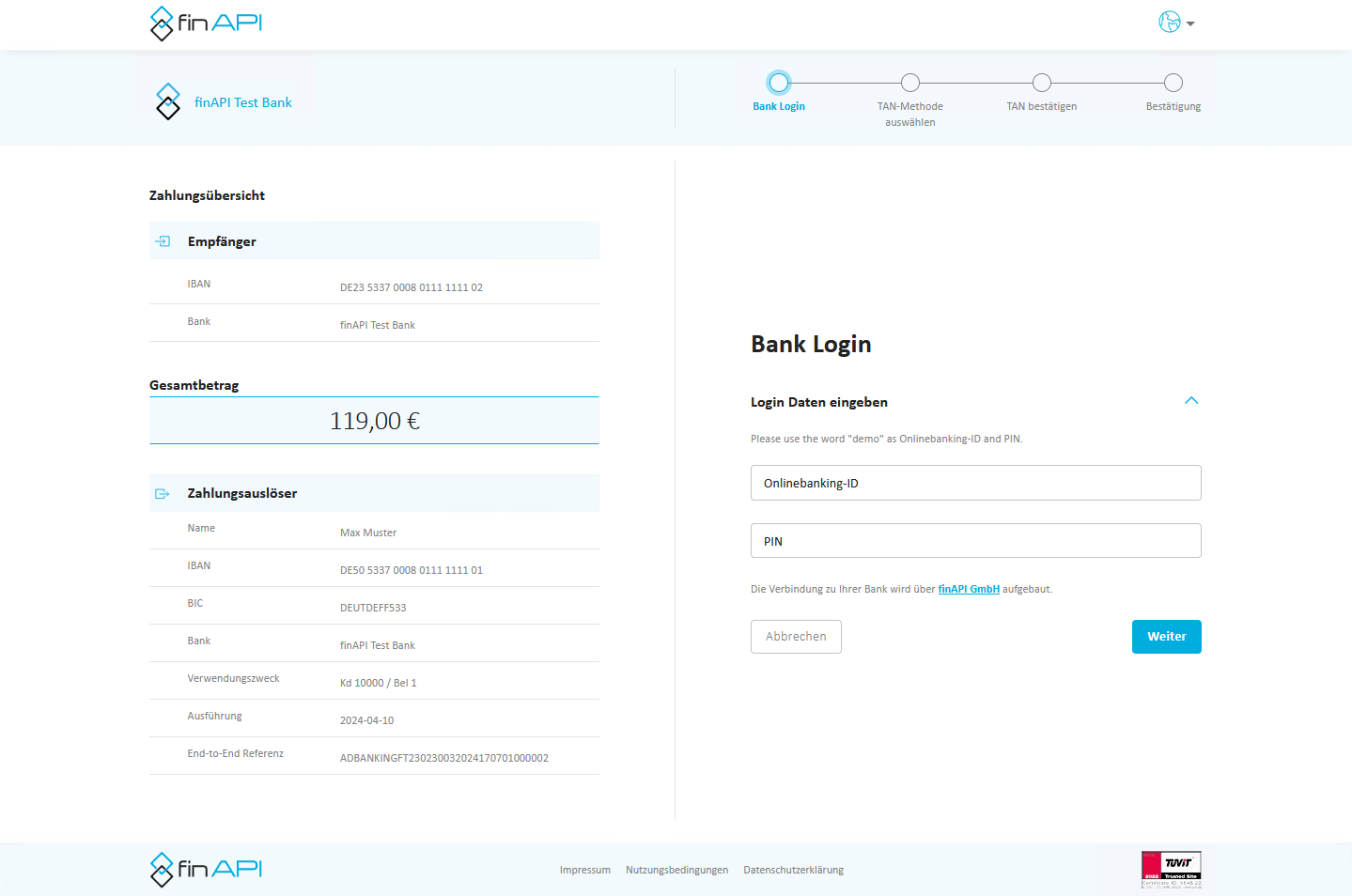This screenshot has height=896, width=1352.
Task: Click the TAN bestätigen step circle
Action: tap(1042, 83)
